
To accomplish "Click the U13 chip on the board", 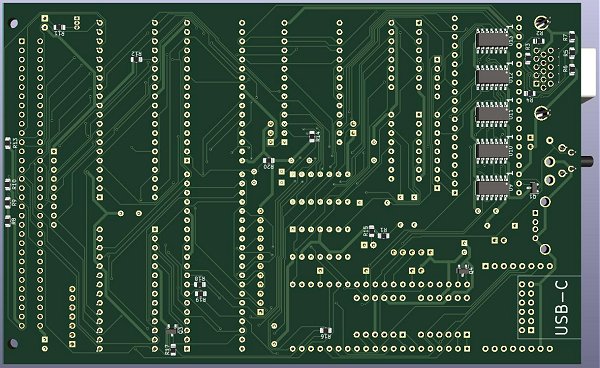I will click(x=492, y=40).
